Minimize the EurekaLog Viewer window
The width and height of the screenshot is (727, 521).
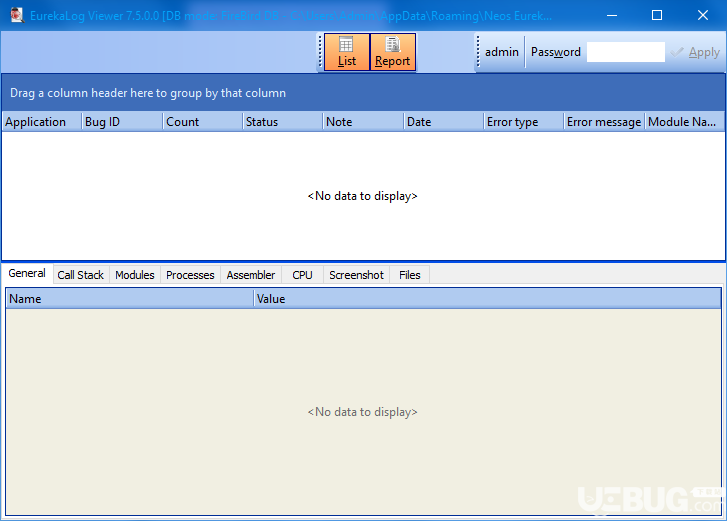(612, 15)
